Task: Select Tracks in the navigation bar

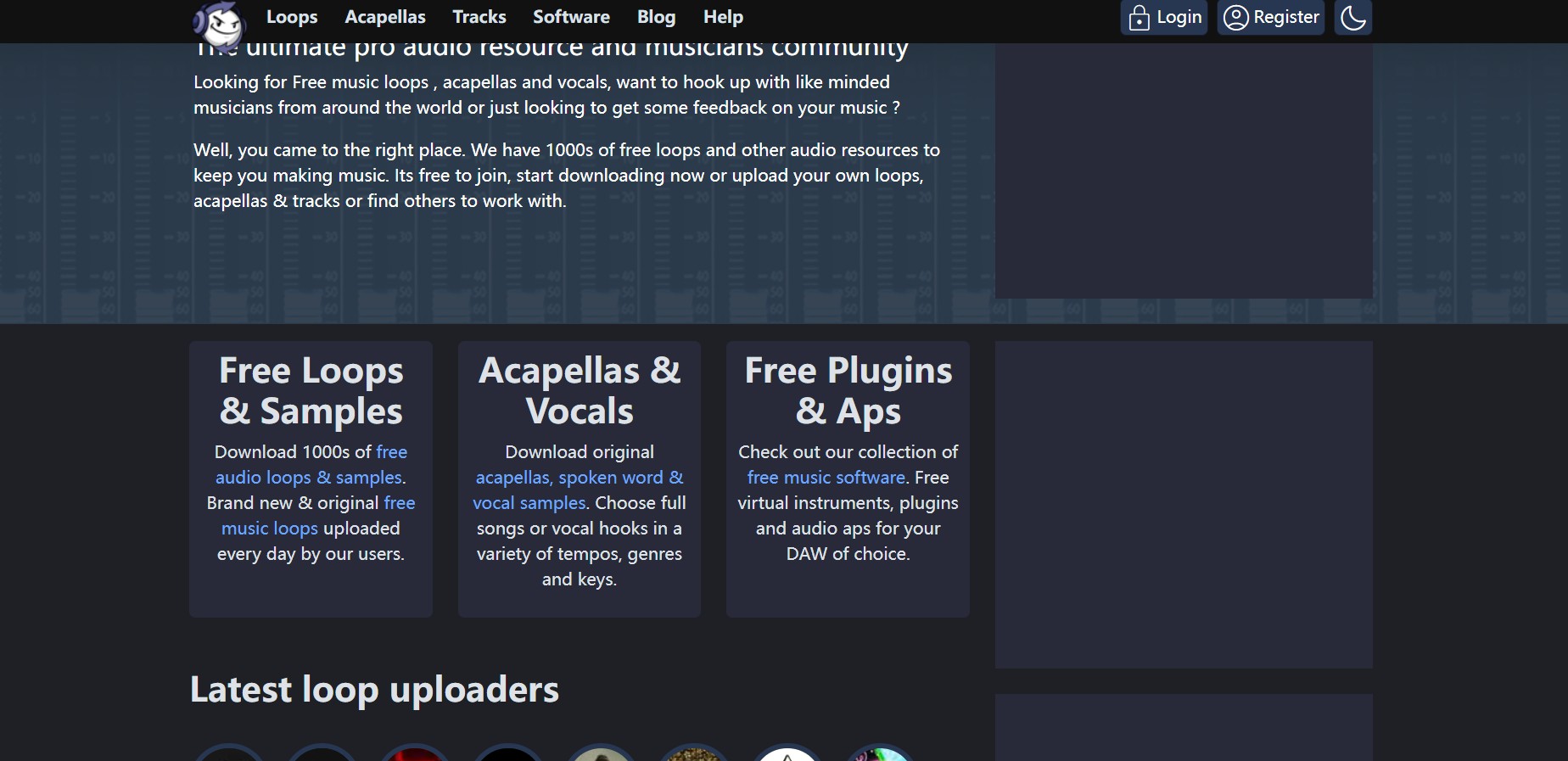Action: coord(479,17)
